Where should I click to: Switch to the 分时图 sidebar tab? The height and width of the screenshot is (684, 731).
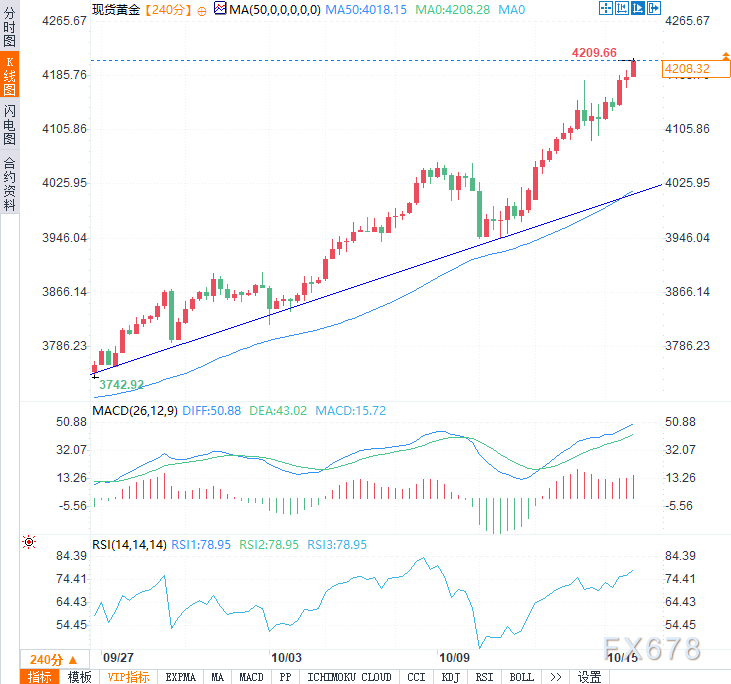9,29
